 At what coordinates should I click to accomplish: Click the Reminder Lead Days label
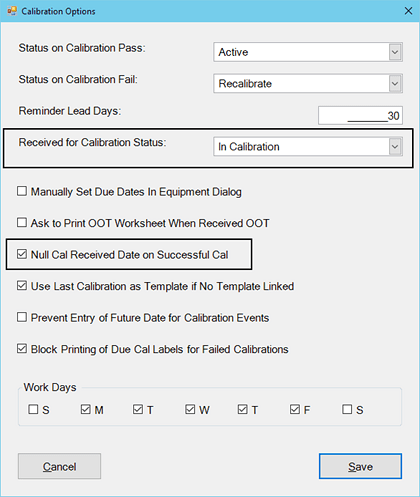tap(70, 111)
